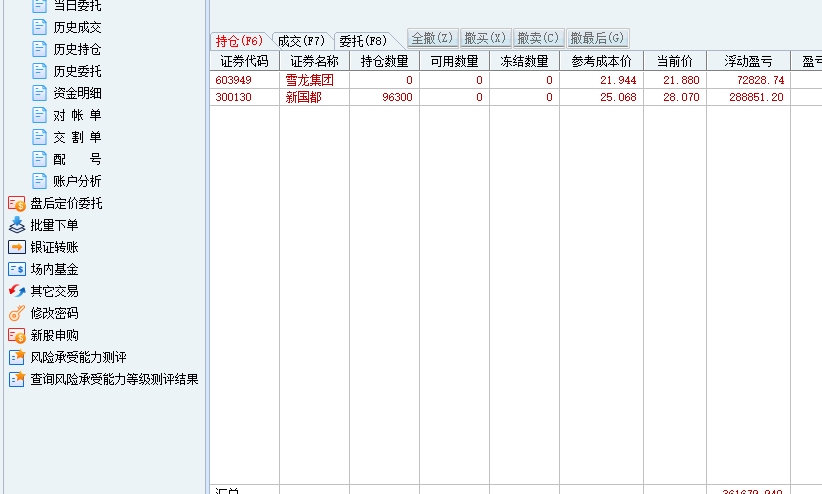Click the document icon beside 账户分析
This screenshot has height=494, width=822.
pyautogui.click(x=39, y=181)
